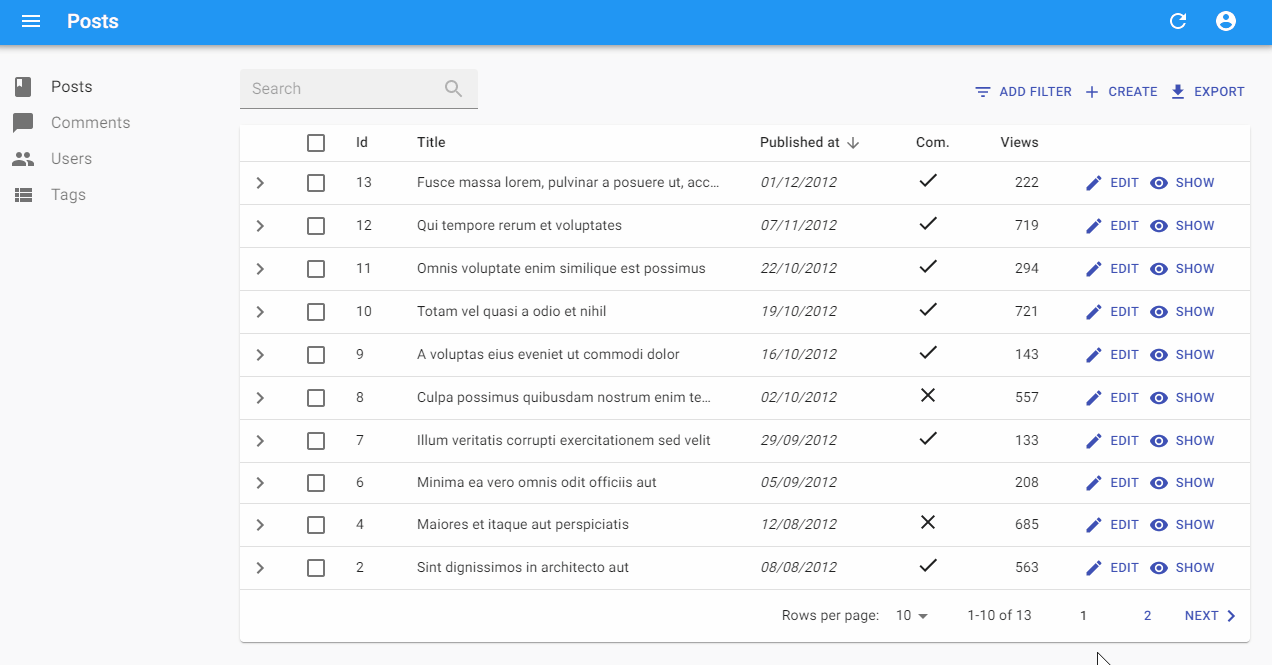Click the CREATE button
This screenshot has height=665, width=1272.
pos(1121,91)
